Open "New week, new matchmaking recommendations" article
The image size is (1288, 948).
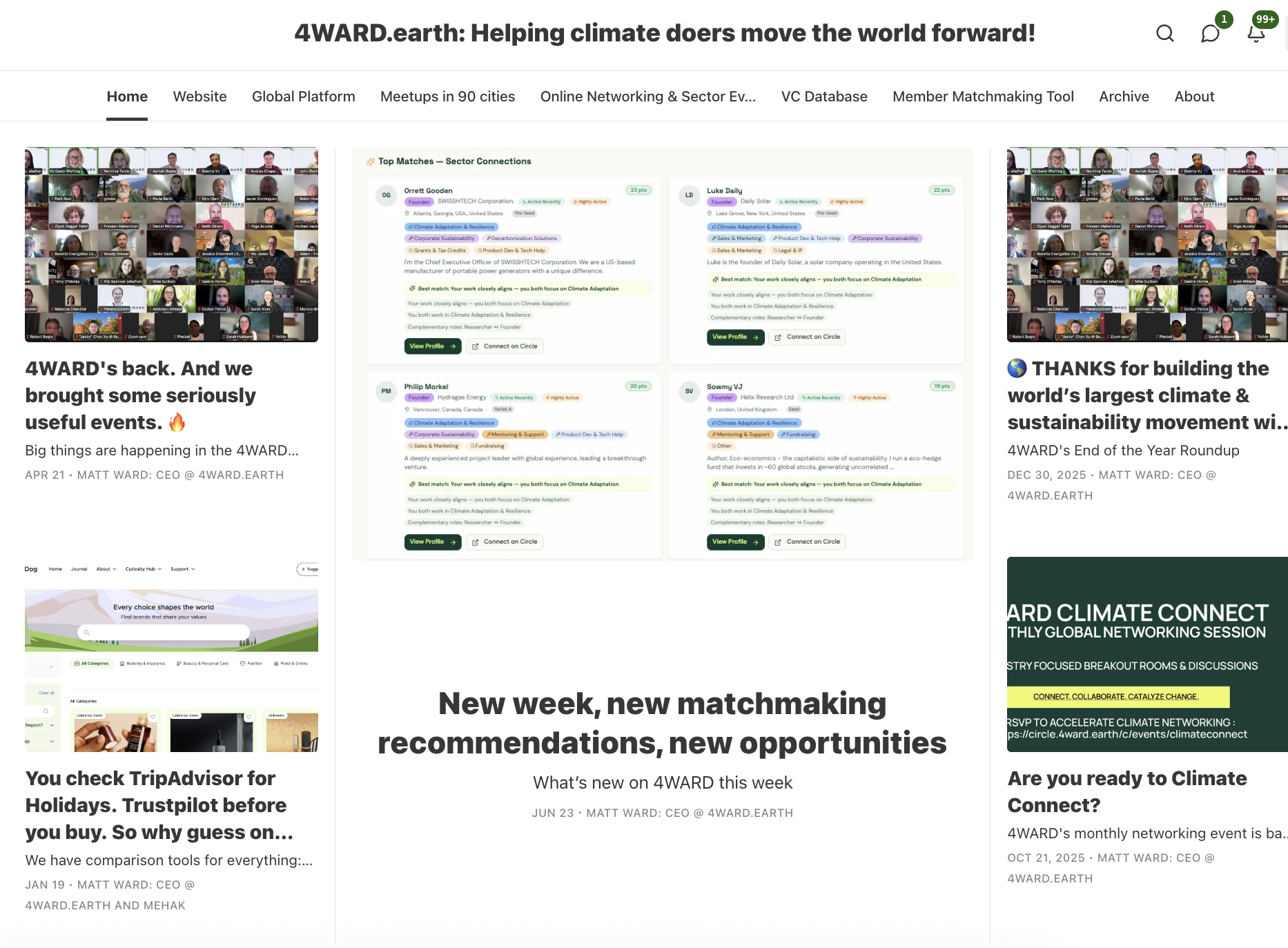coord(663,723)
